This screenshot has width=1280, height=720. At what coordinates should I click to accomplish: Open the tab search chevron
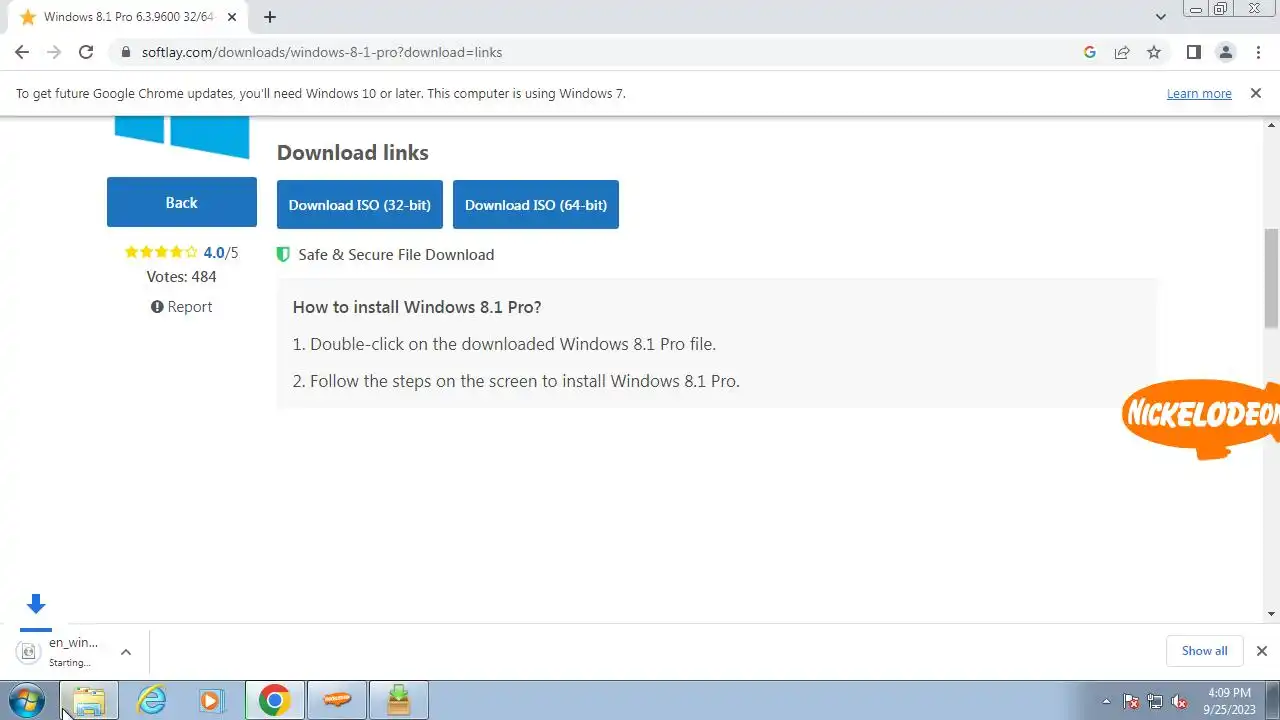(x=1161, y=17)
